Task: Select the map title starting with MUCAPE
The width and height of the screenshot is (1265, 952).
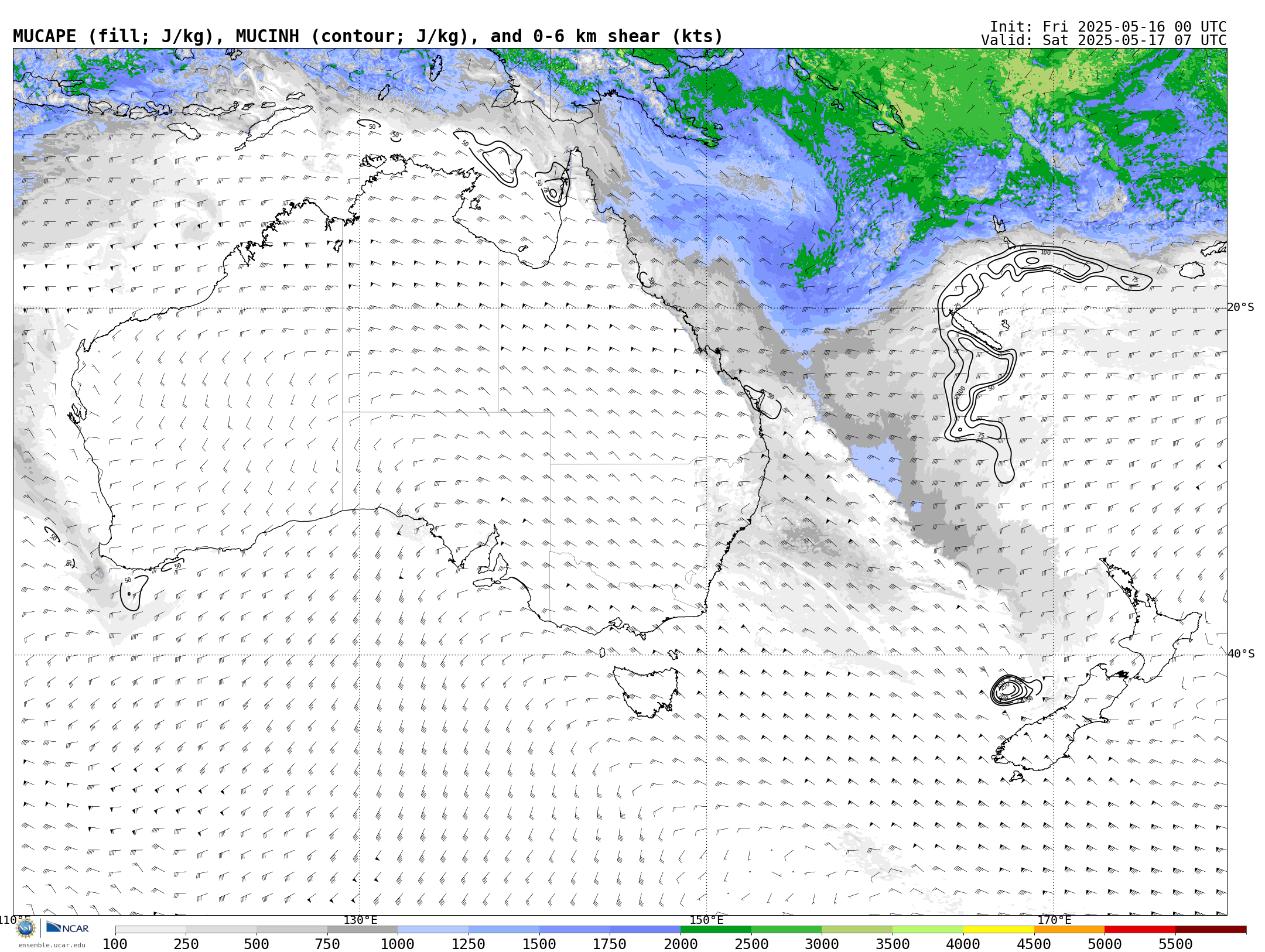Action: pyautogui.click(x=368, y=36)
